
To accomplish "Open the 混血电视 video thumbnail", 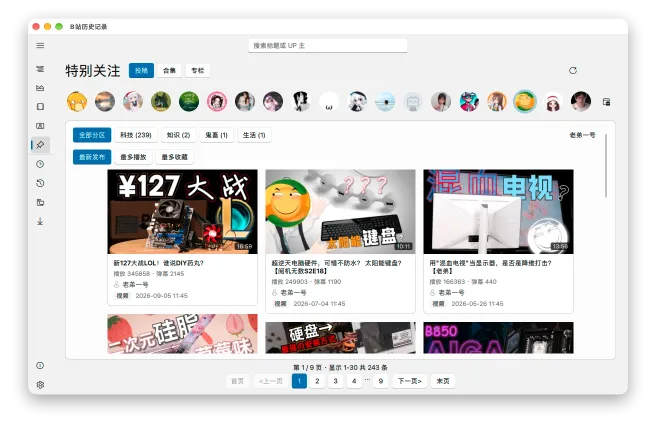I will click(x=498, y=212).
